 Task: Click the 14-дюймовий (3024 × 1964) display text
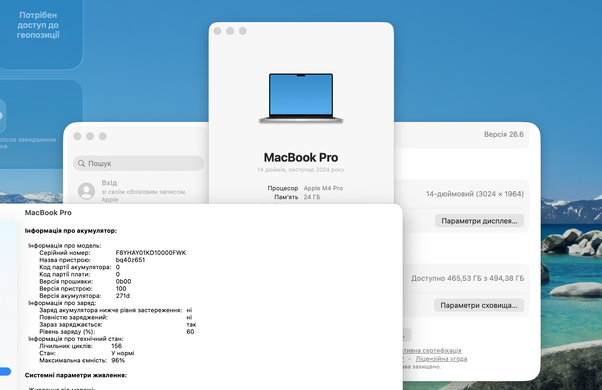point(475,194)
